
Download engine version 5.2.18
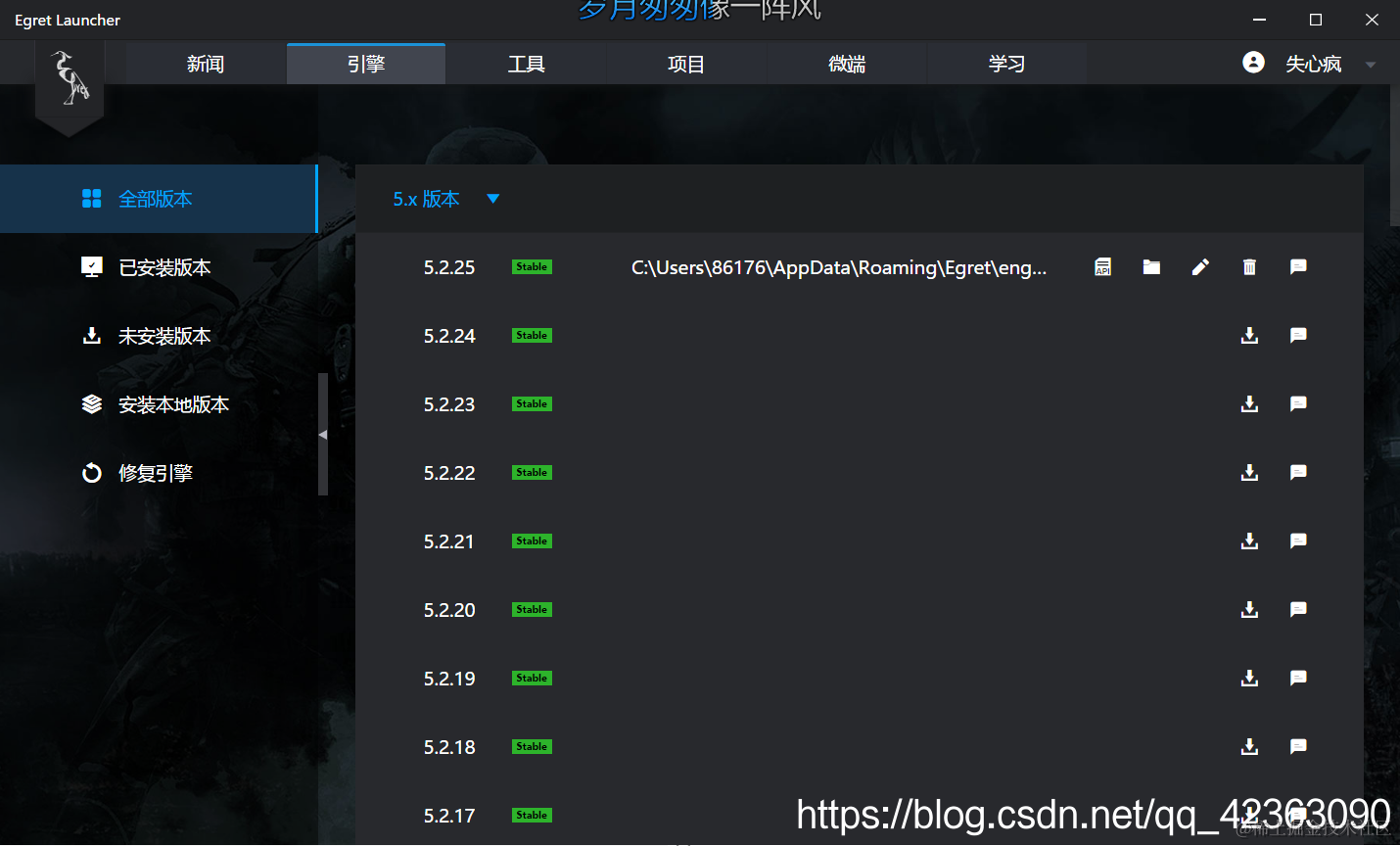1249,746
